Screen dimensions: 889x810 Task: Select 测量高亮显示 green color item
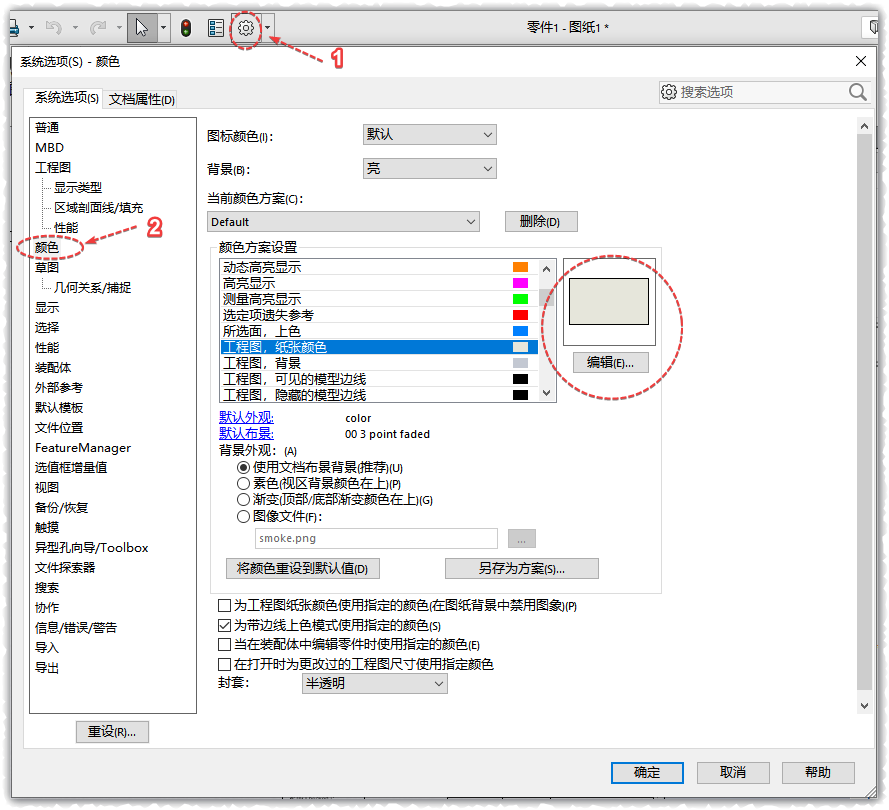[379, 299]
